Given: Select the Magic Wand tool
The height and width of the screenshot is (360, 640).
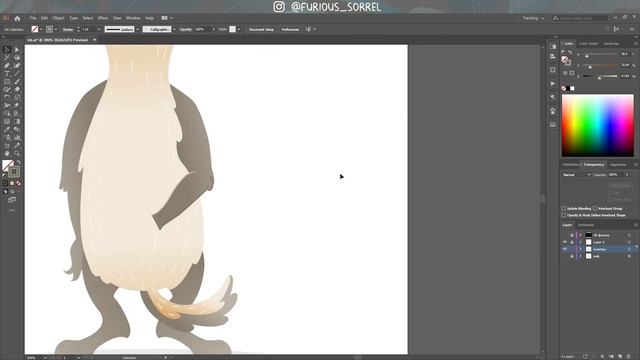Looking at the screenshot, I should (7, 58).
